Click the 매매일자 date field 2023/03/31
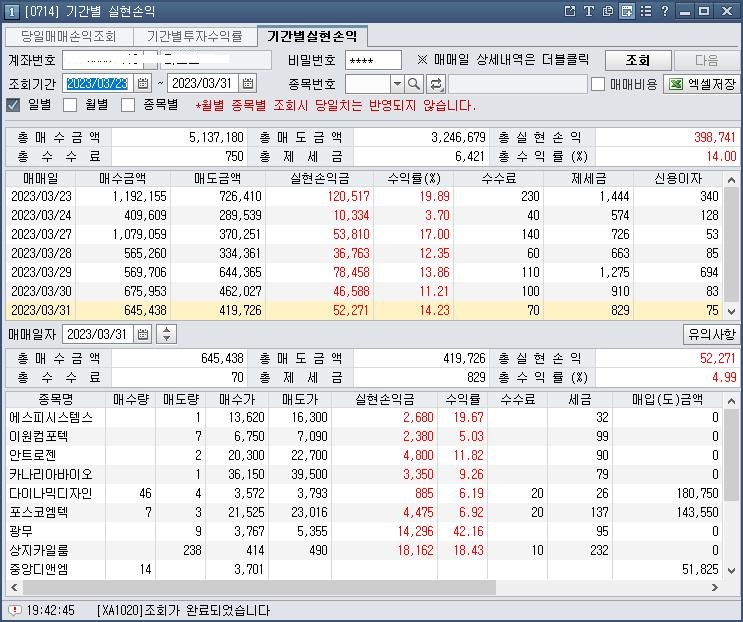This screenshot has width=743, height=622. [98, 334]
